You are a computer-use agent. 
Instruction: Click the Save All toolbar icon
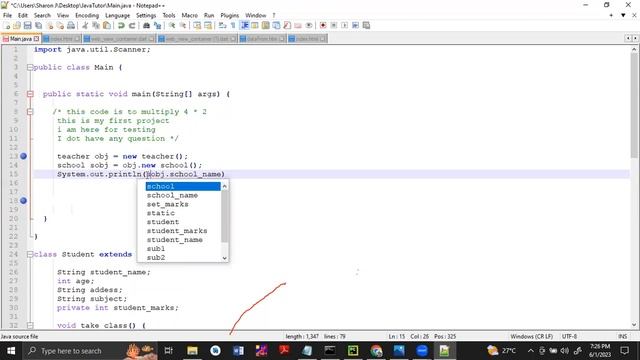tap(38, 25)
